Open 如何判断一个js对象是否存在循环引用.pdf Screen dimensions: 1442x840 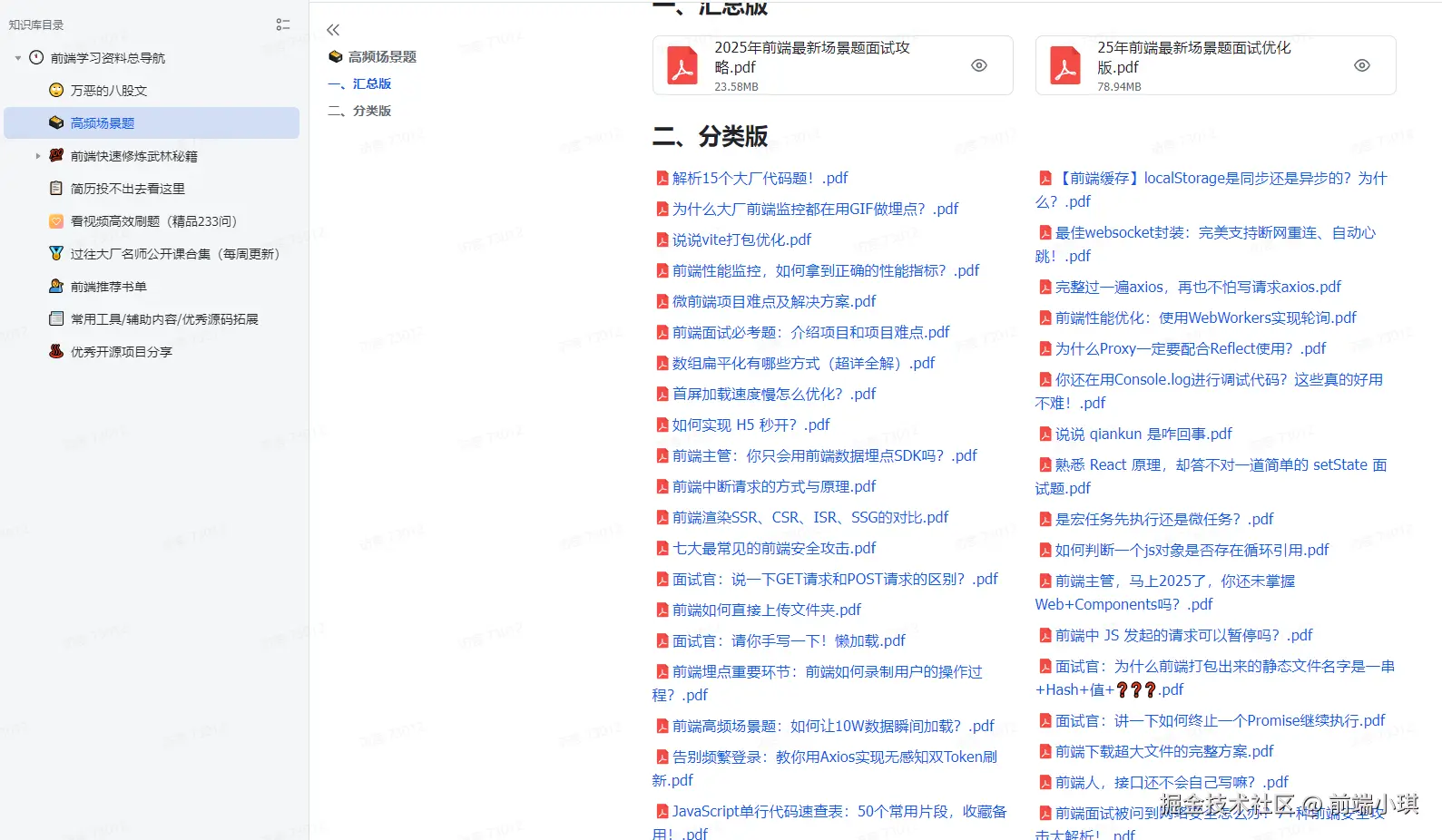(1192, 550)
